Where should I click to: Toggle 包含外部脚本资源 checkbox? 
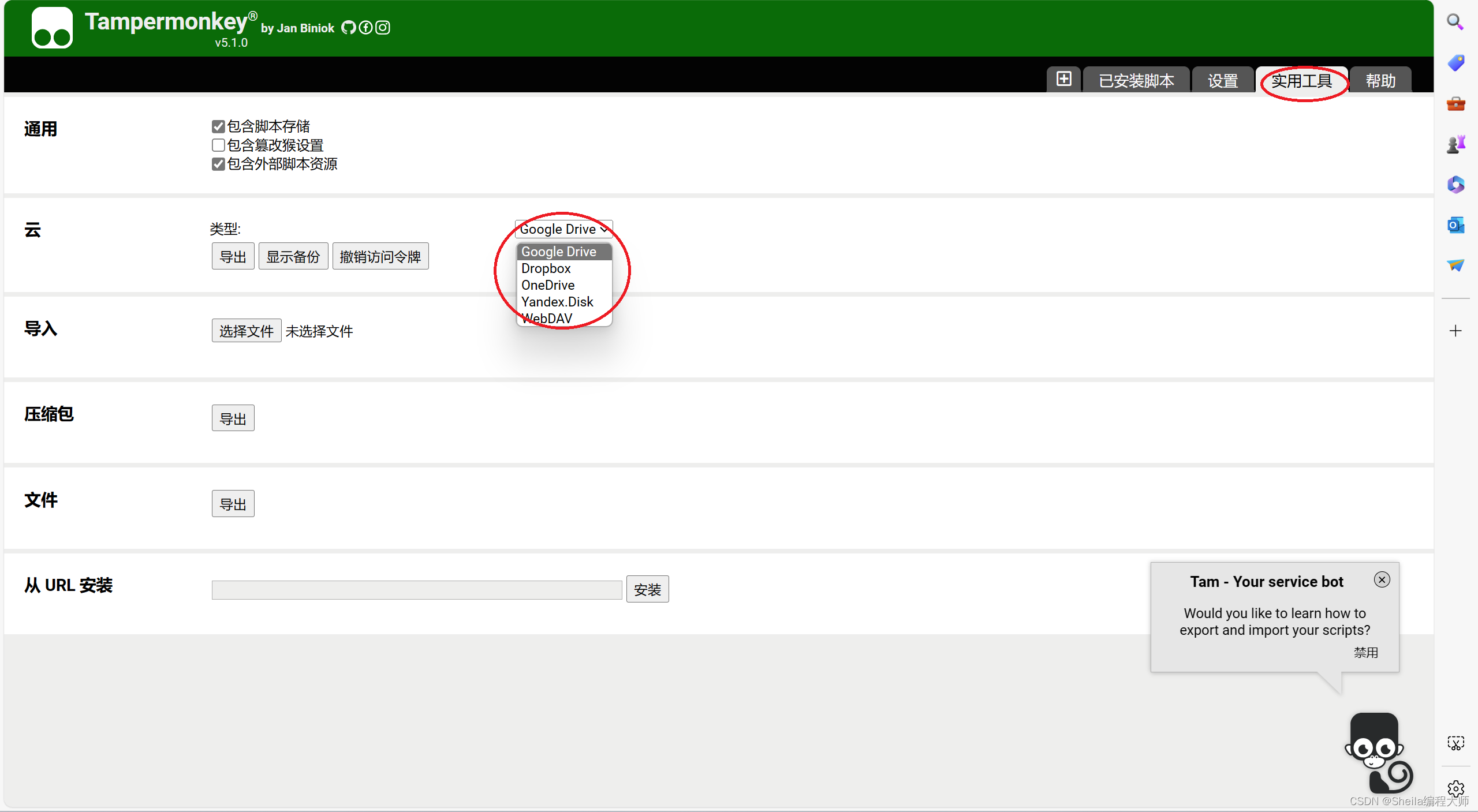point(218,164)
